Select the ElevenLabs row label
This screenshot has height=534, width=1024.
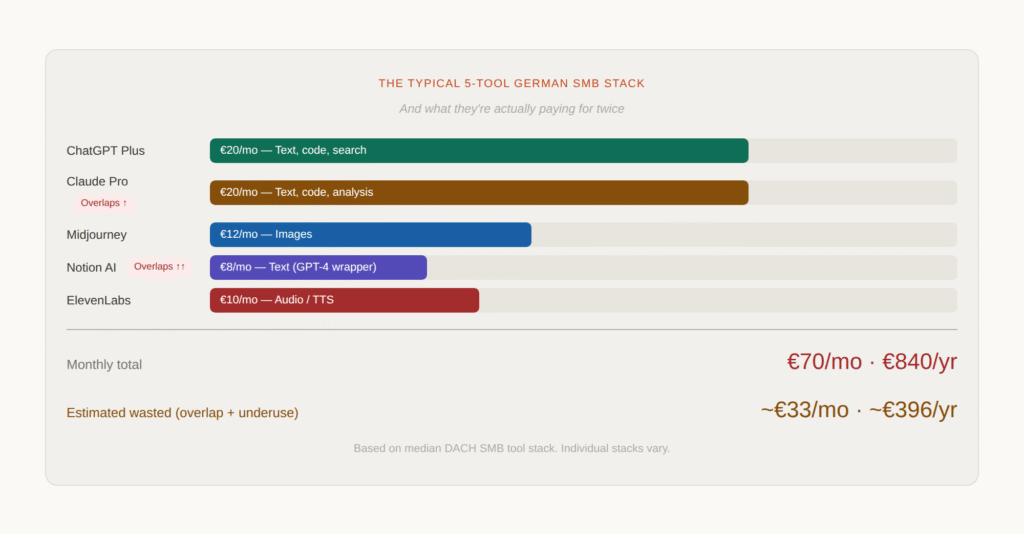coord(98,300)
